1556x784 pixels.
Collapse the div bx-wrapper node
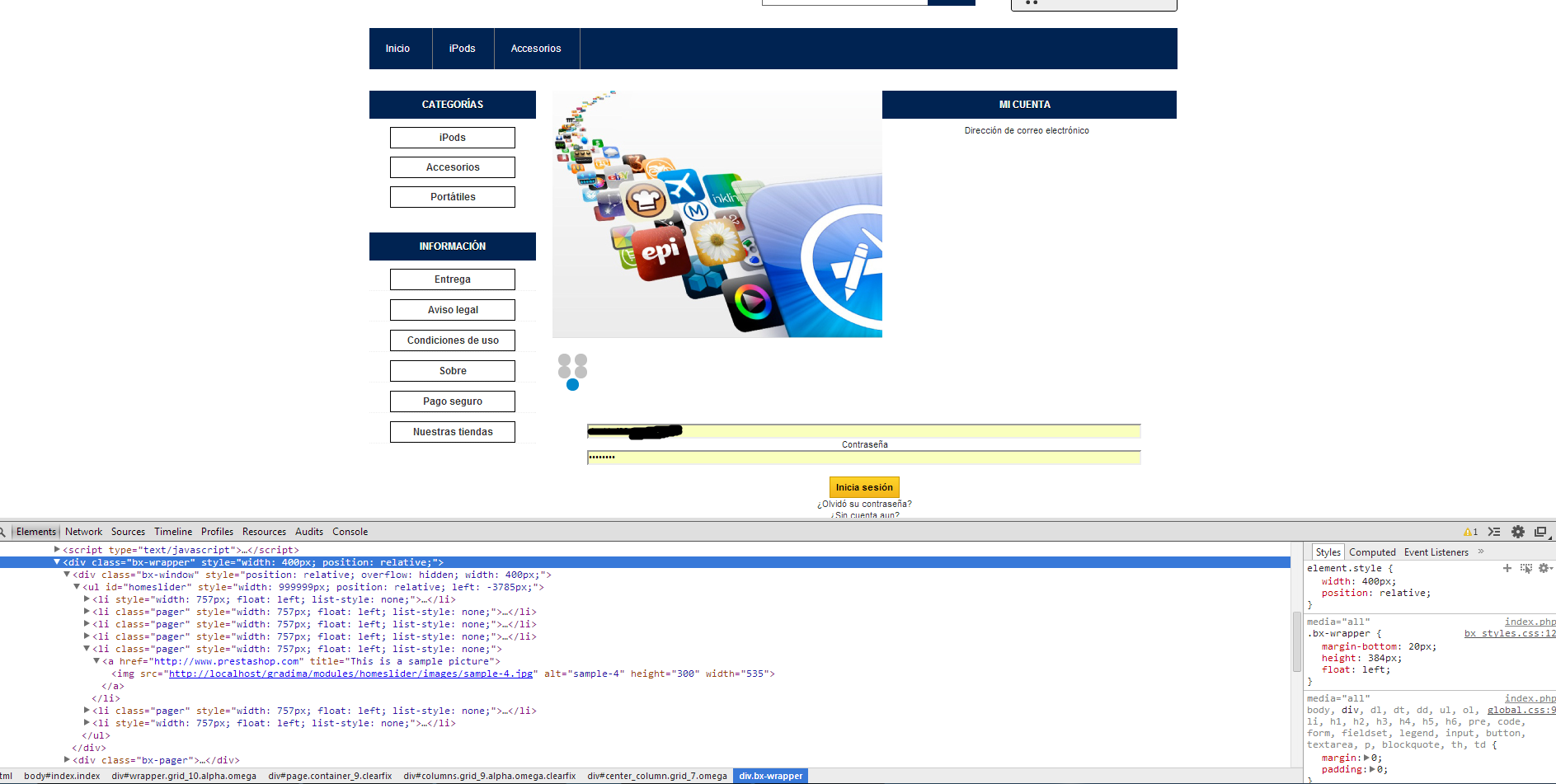point(57,562)
